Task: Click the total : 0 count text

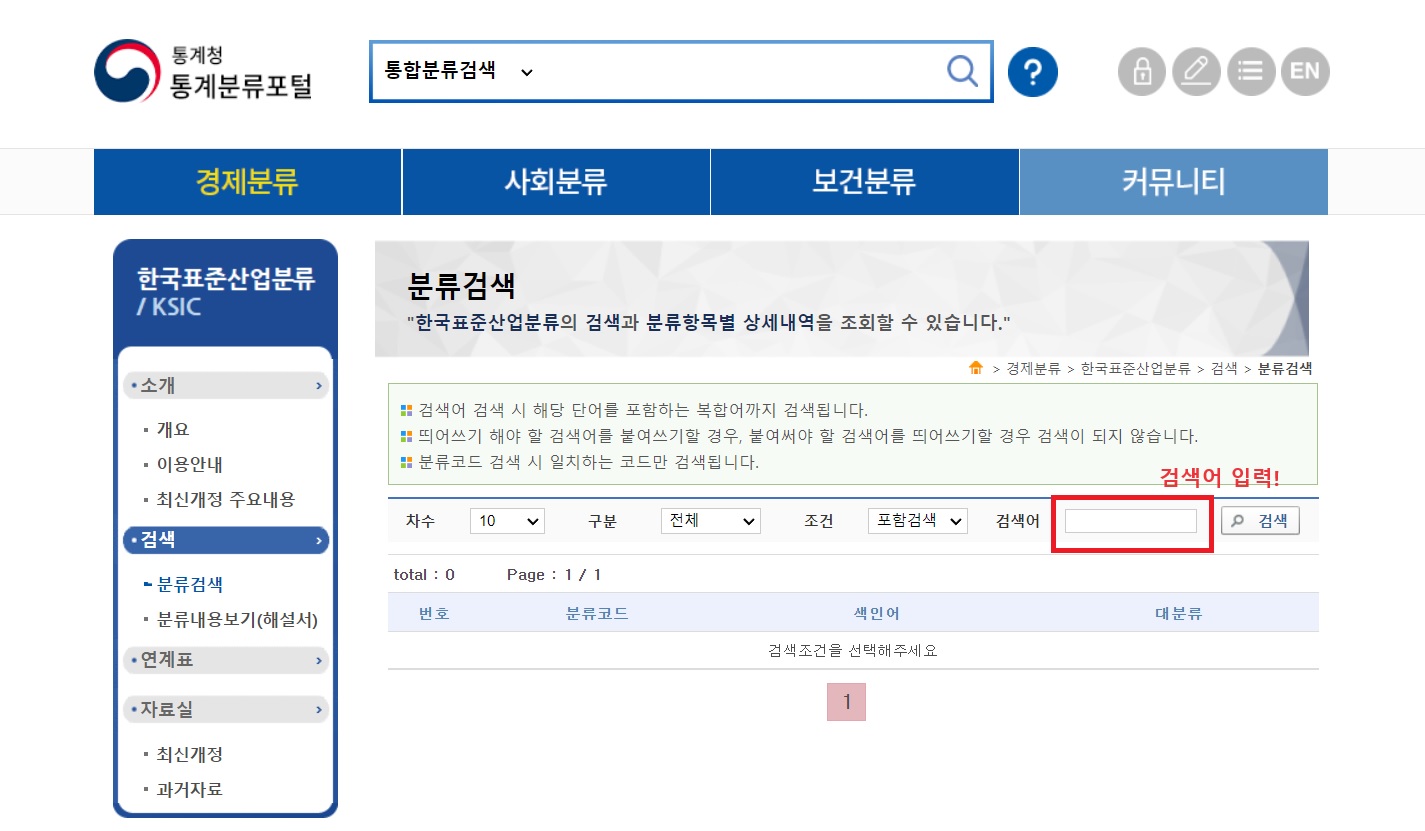Action: click(424, 575)
